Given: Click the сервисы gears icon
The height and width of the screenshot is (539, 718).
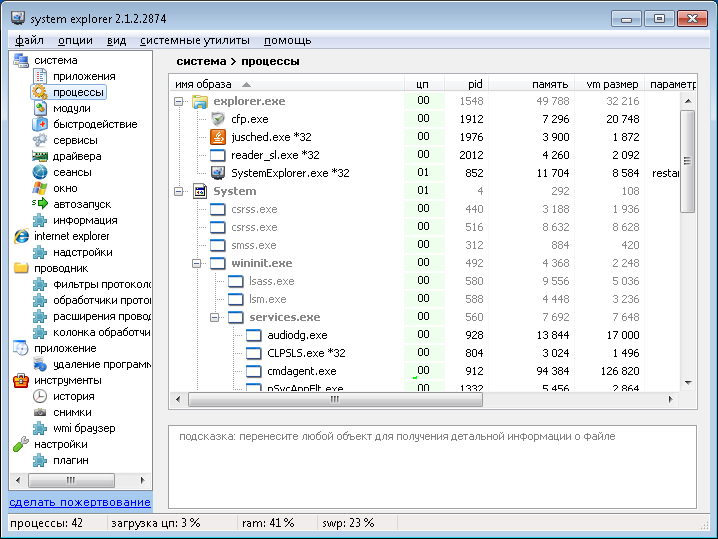Looking at the screenshot, I should tap(40, 140).
